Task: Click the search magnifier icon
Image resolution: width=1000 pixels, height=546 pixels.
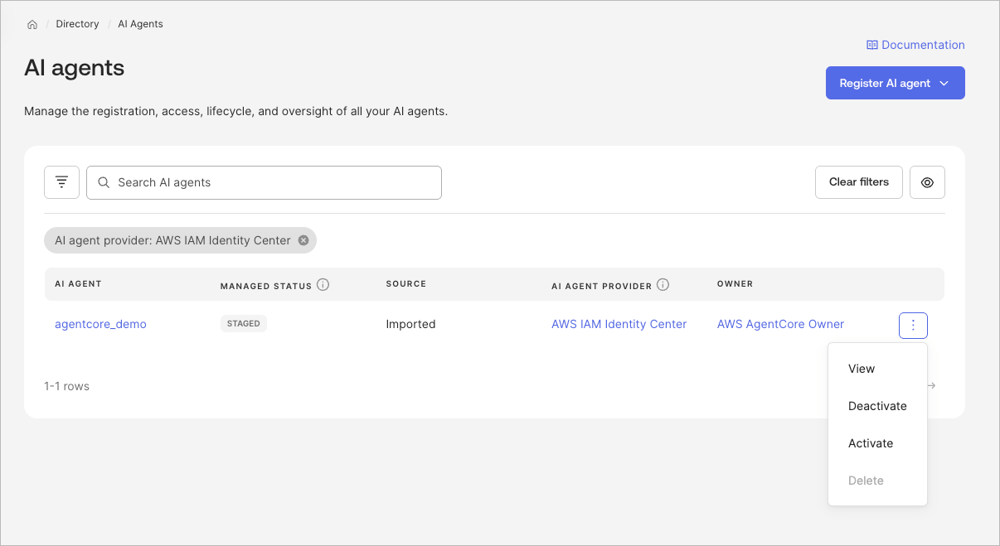Action: (x=103, y=182)
